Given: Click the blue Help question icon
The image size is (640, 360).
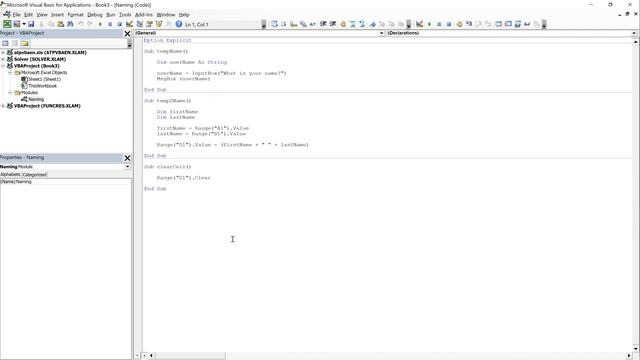Looking at the screenshot, I should (x=179, y=24).
